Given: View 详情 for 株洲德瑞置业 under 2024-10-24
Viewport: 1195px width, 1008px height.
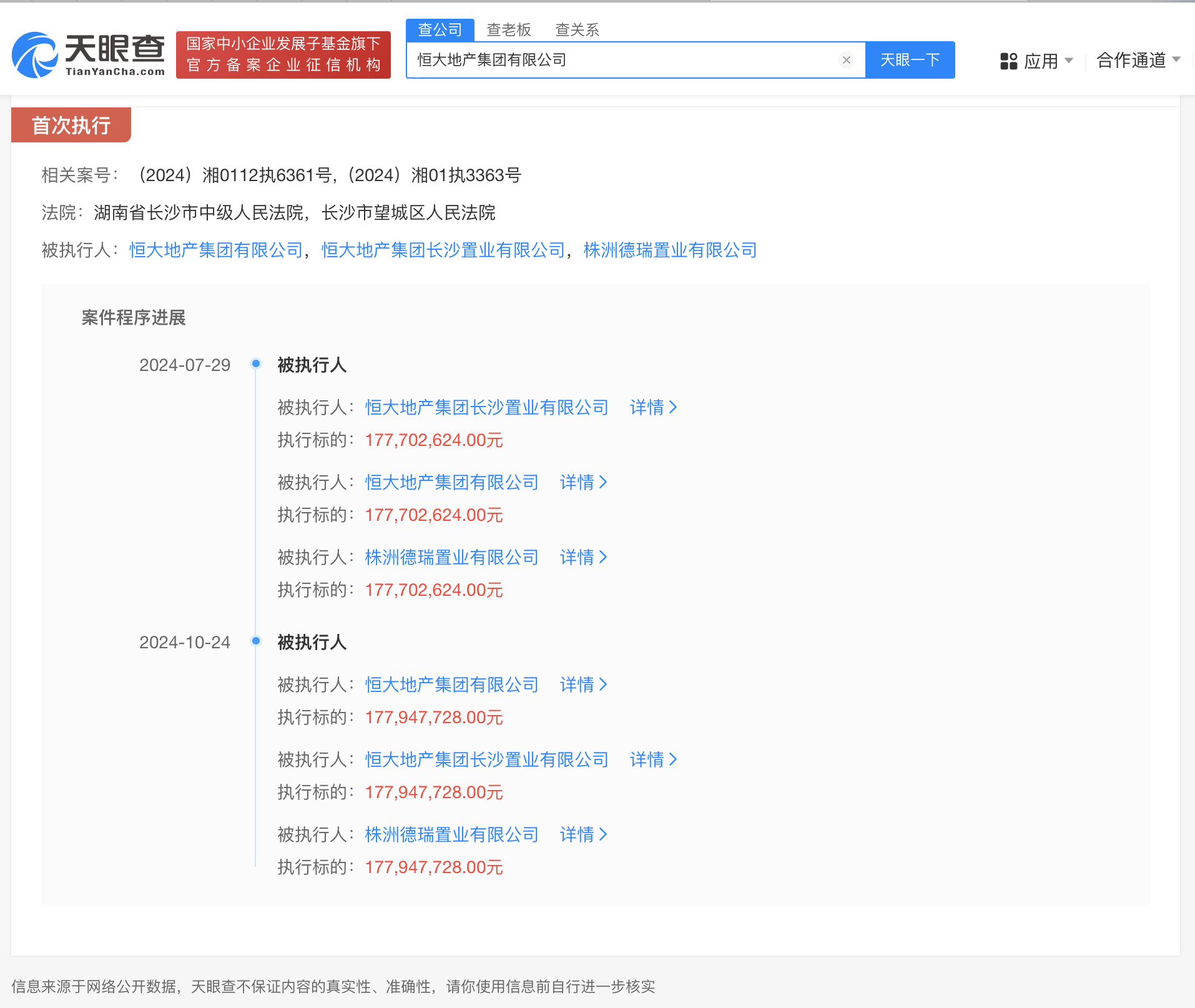Looking at the screenshot, I should pos(583,835).
